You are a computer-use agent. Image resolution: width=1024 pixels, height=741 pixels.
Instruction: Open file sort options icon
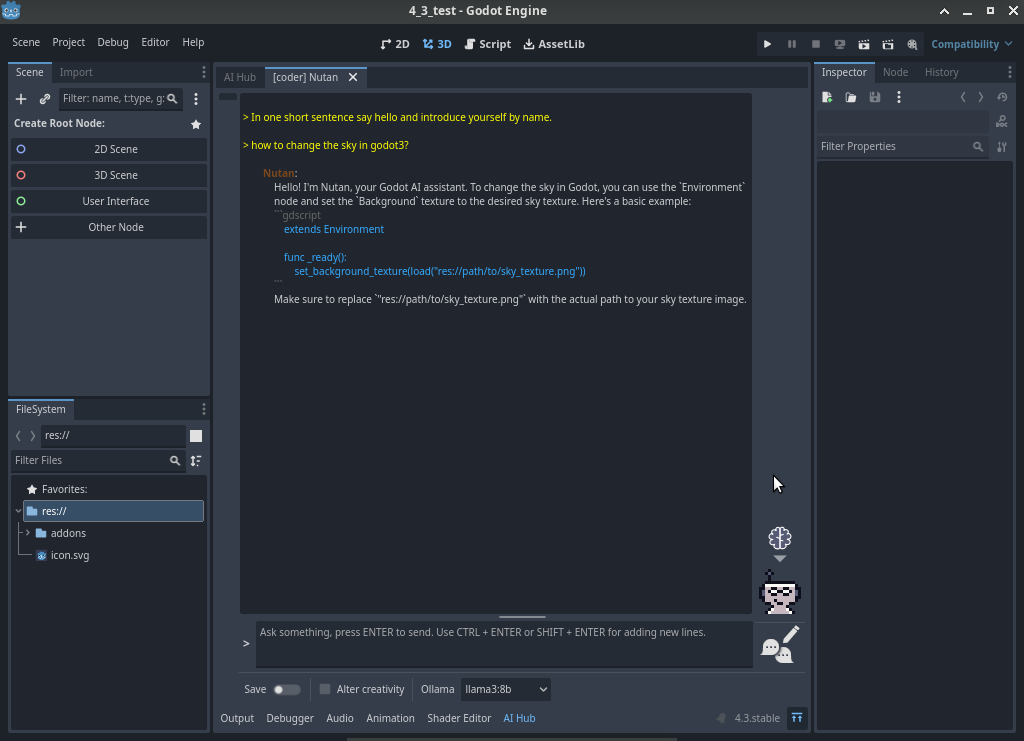[196, 460]
